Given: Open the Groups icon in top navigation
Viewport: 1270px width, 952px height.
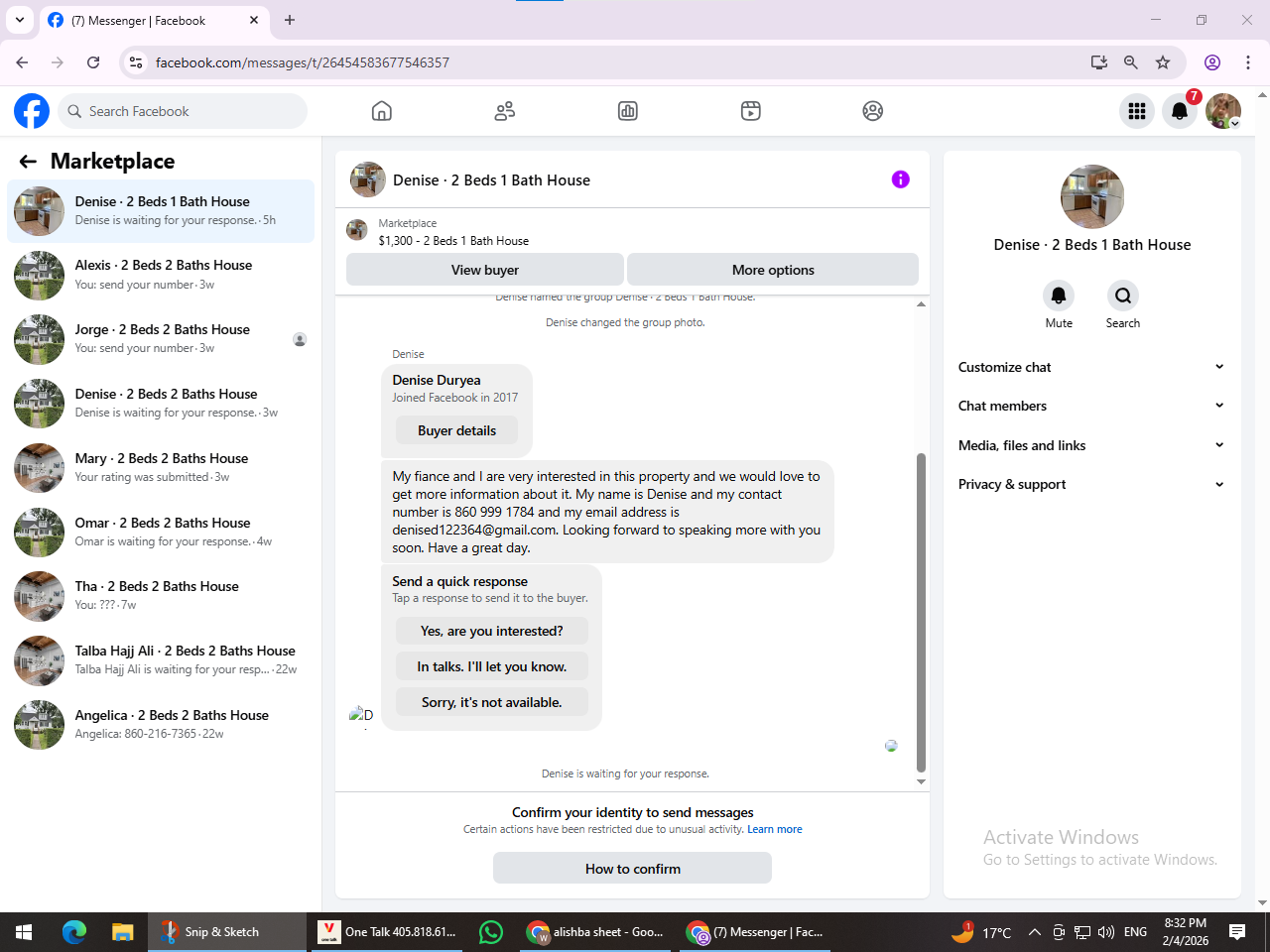Looking at the screenshot, I should [873, 111].
